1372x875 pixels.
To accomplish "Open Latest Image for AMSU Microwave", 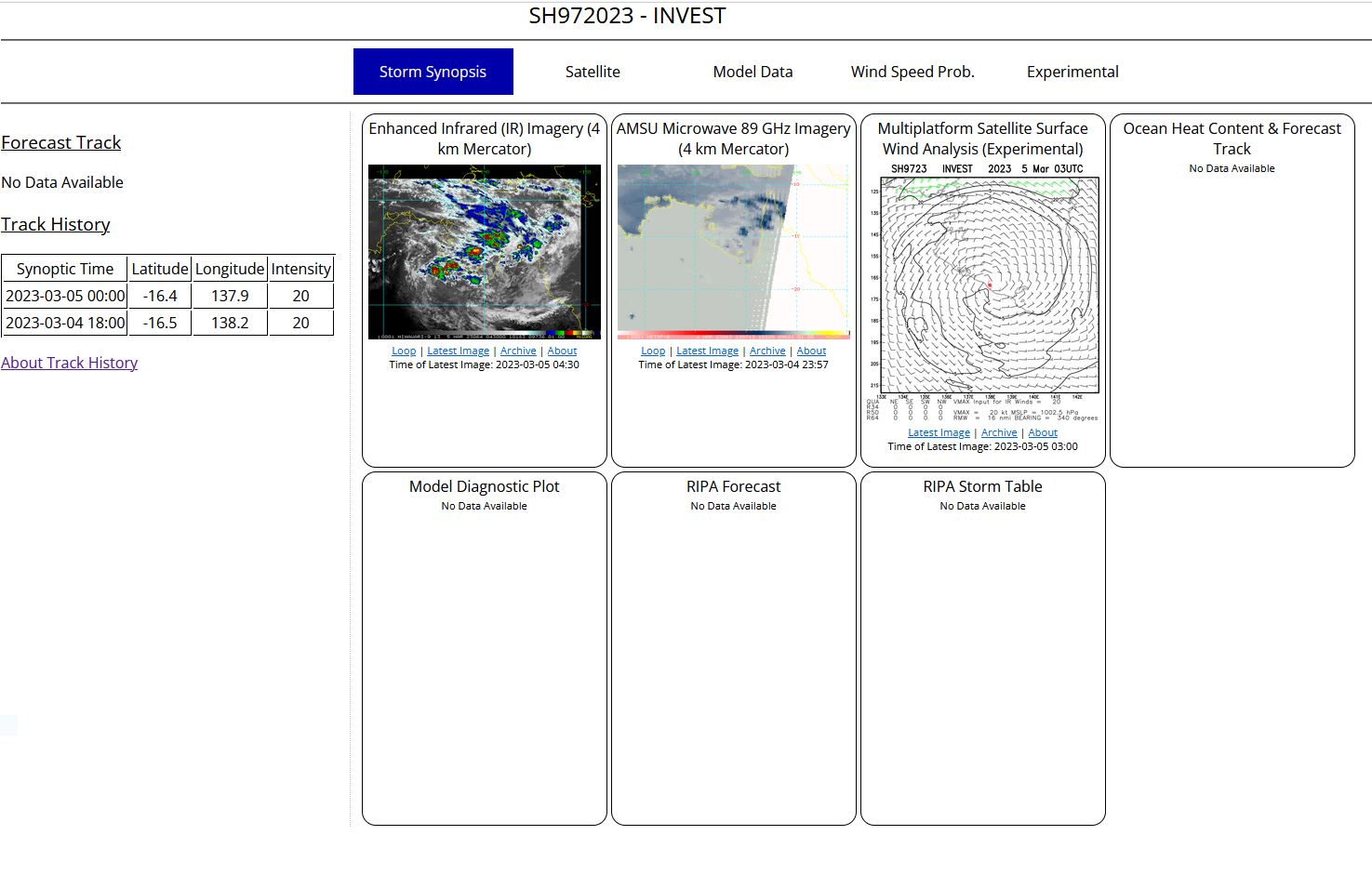I will coord(707,351).
